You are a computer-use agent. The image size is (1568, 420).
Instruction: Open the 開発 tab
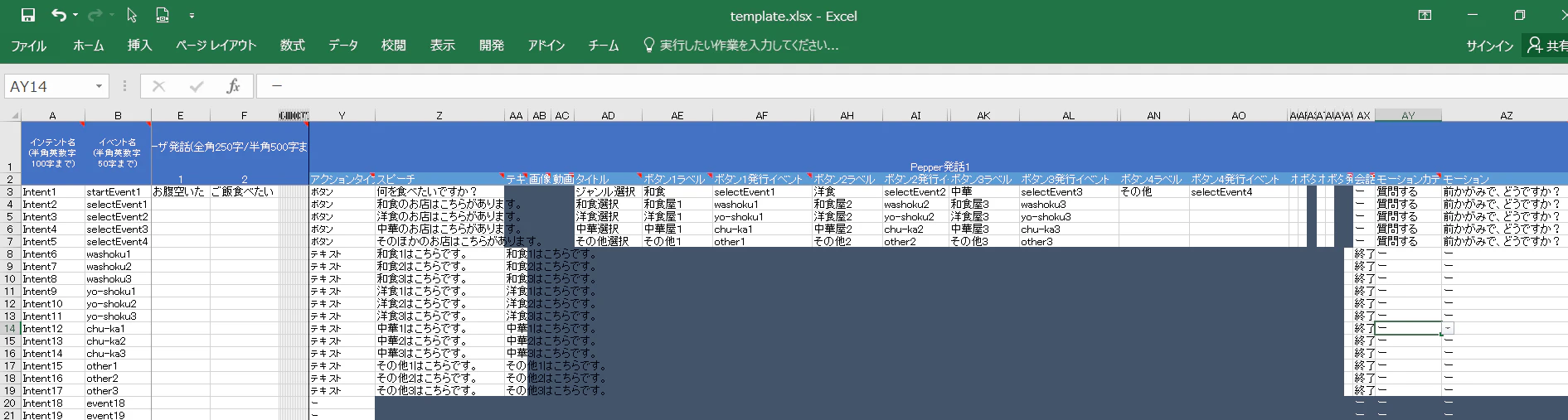click(491, 46)
